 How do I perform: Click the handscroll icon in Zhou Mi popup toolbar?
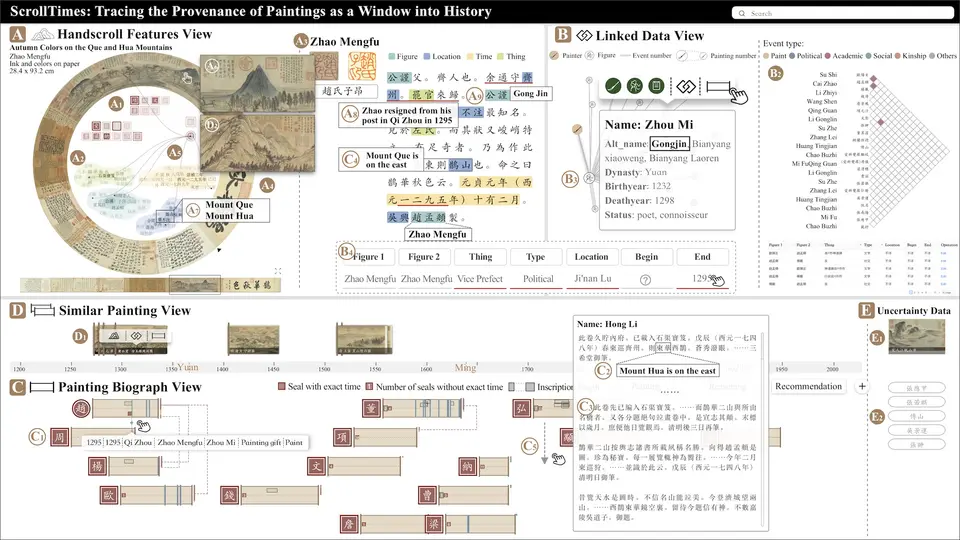point(718,86)
